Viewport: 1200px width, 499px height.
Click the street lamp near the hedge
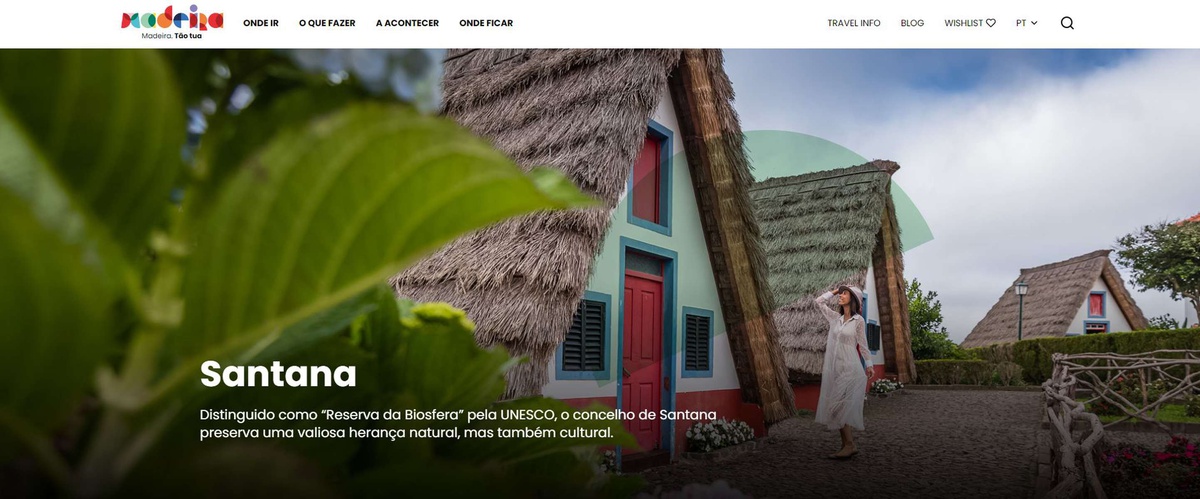[x=1021, y=311]
